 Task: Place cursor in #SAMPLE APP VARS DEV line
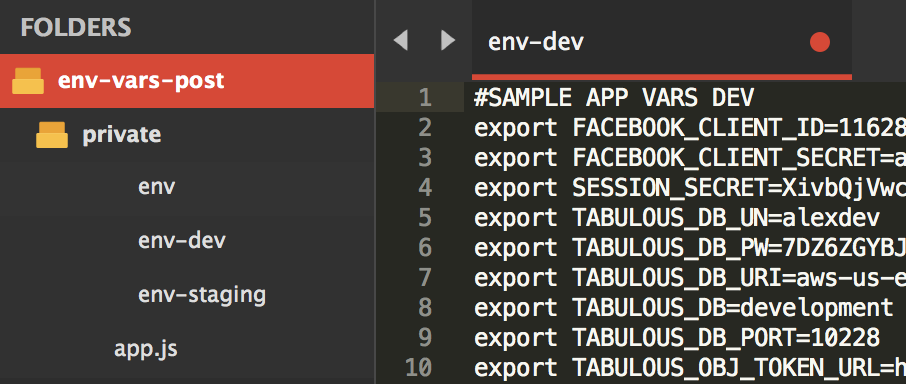point(614,98)
